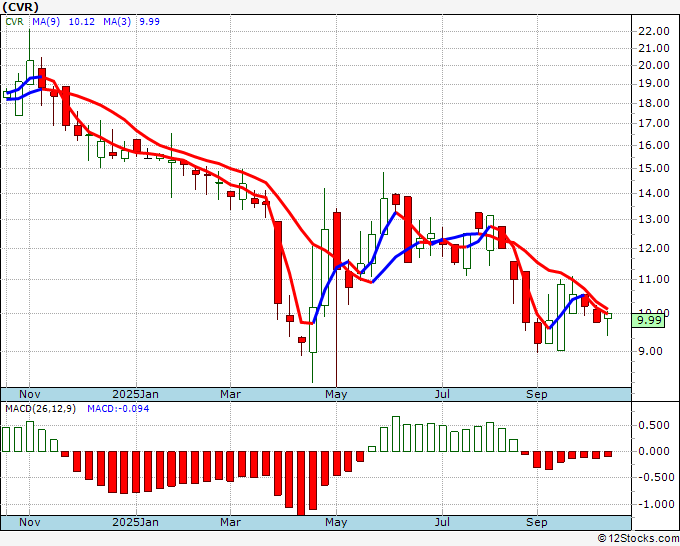This screenshot has width=680, height=546.
Task: Select Sep on the price chart date axis
Action: (537, 395)
